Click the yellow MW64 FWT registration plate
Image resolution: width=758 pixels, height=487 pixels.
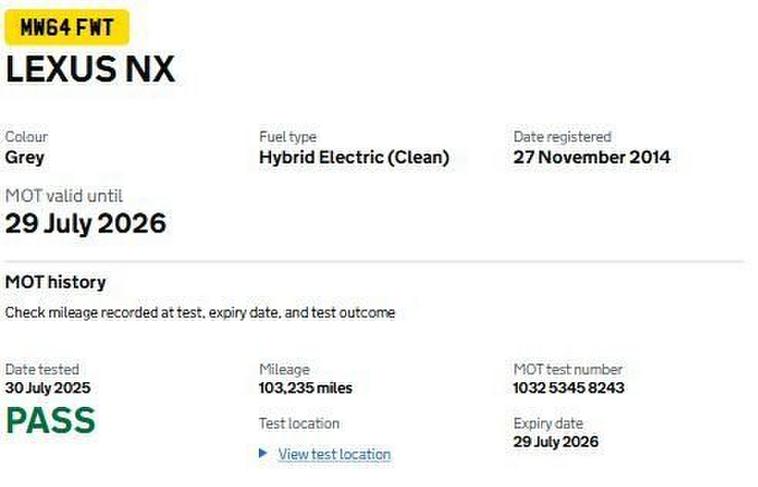tap(67, 27)
